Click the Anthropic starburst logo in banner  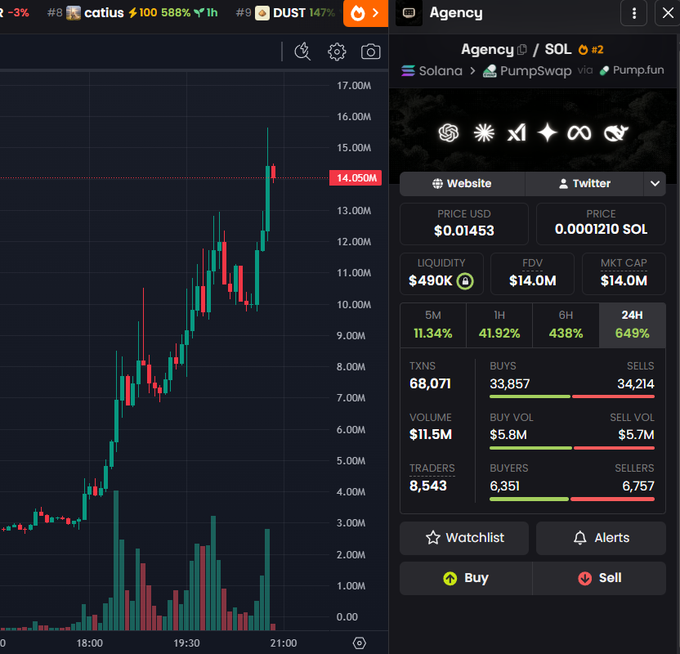tap(484, 133)
